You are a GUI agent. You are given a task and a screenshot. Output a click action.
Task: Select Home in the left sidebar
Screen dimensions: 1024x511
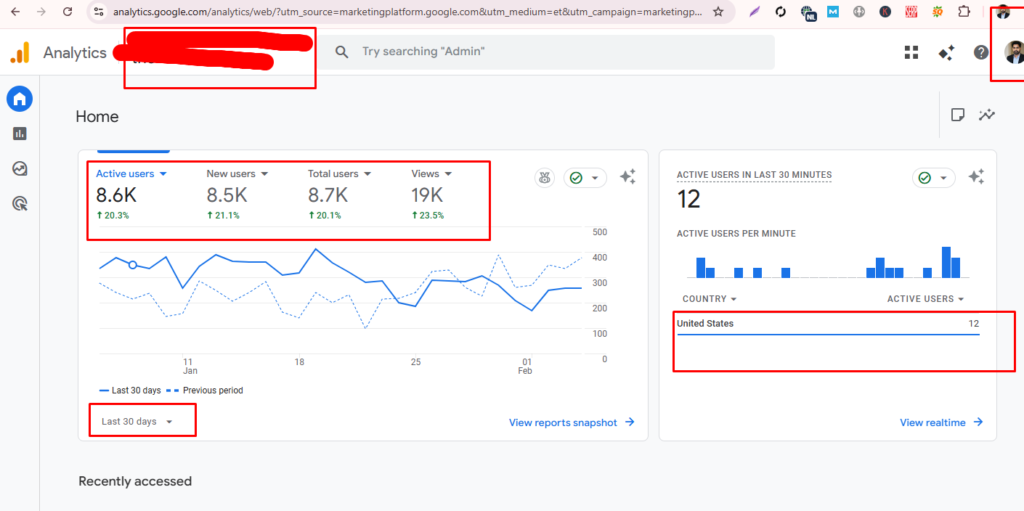[20, 99]
